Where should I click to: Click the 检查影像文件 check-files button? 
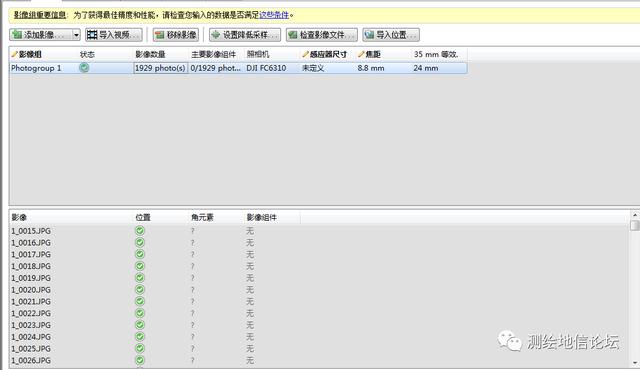point(322,35)
